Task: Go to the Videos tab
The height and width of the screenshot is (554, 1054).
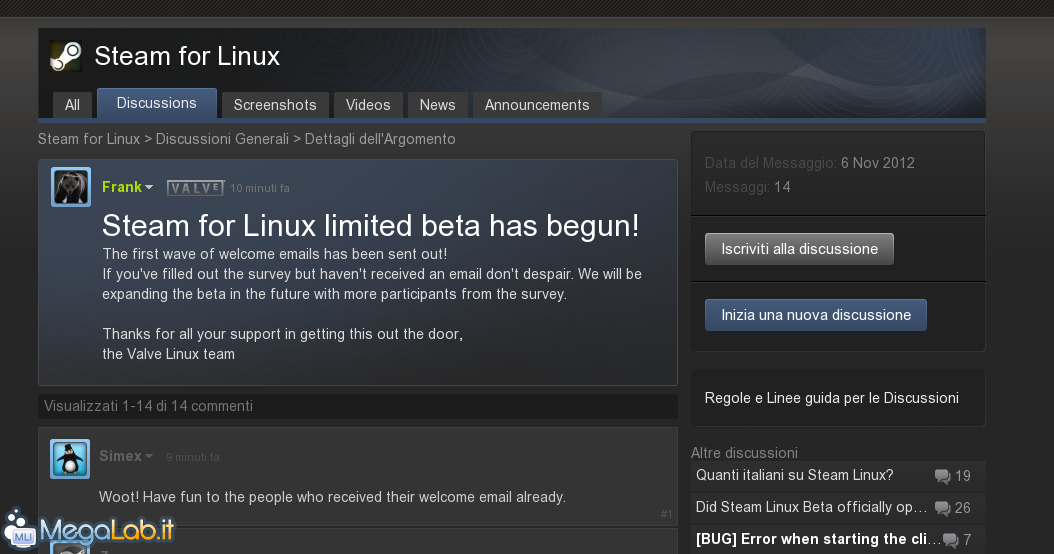Action: [368, 105]
